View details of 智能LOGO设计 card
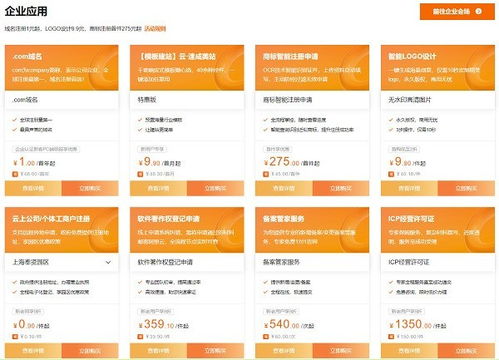The height and width of the screenshot is (360, 499). coord(409,188)
